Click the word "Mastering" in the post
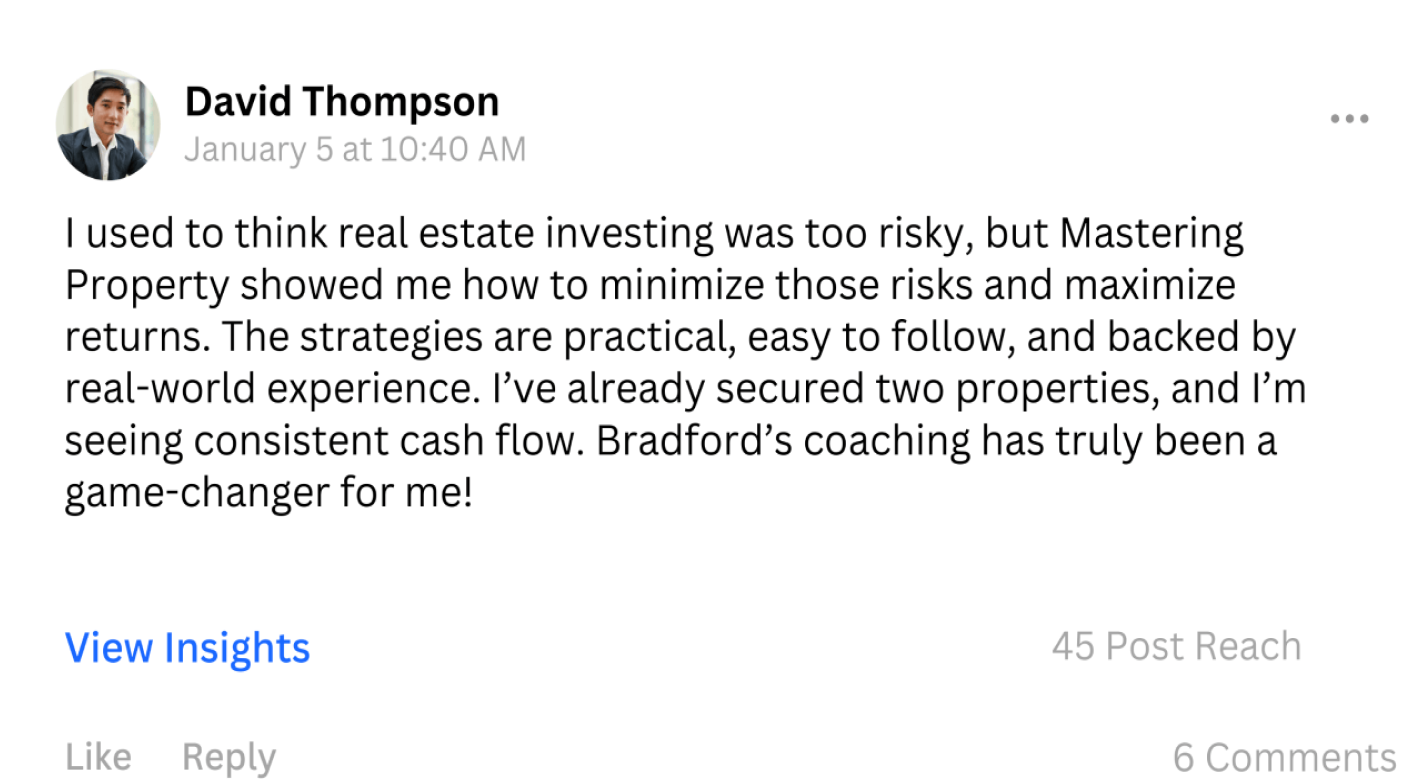 pyautogui.click(x=1151, y=234)
